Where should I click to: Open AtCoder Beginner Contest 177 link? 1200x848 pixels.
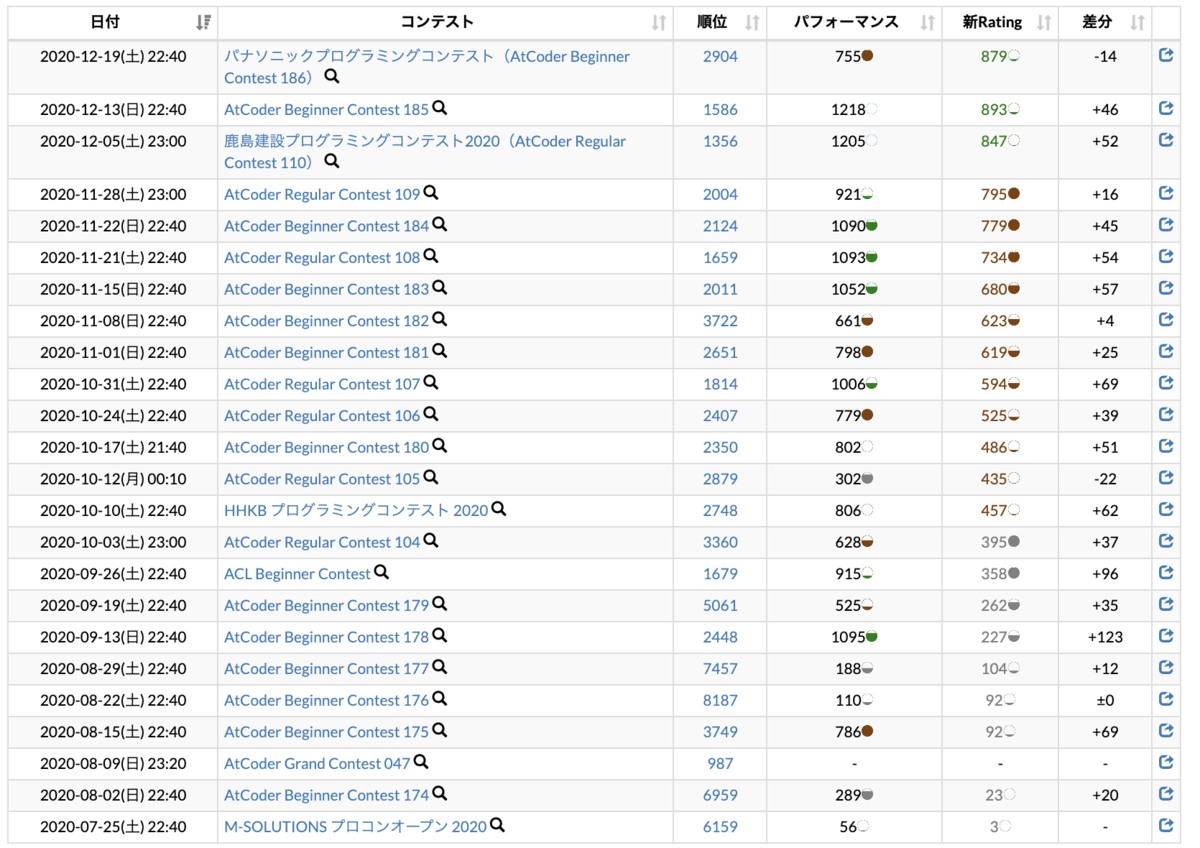pyautogui.click(x=326, y=669)
